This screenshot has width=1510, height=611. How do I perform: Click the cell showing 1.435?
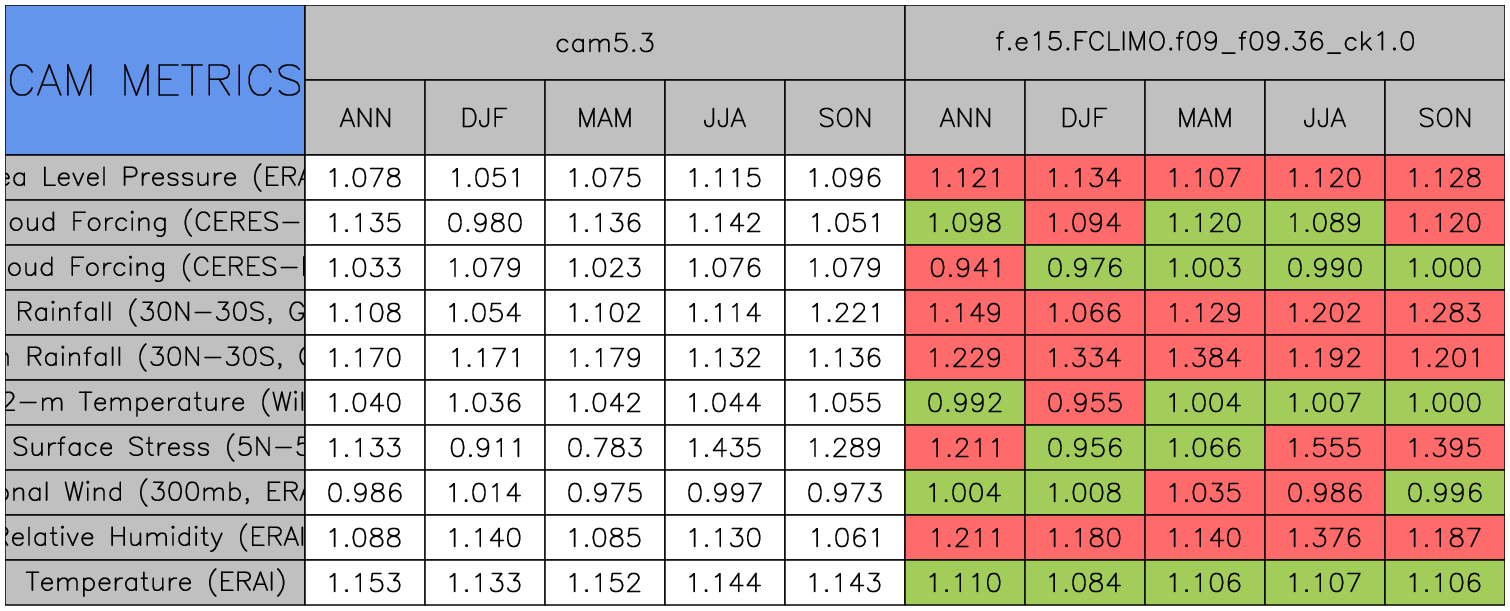tap(725, 448)
